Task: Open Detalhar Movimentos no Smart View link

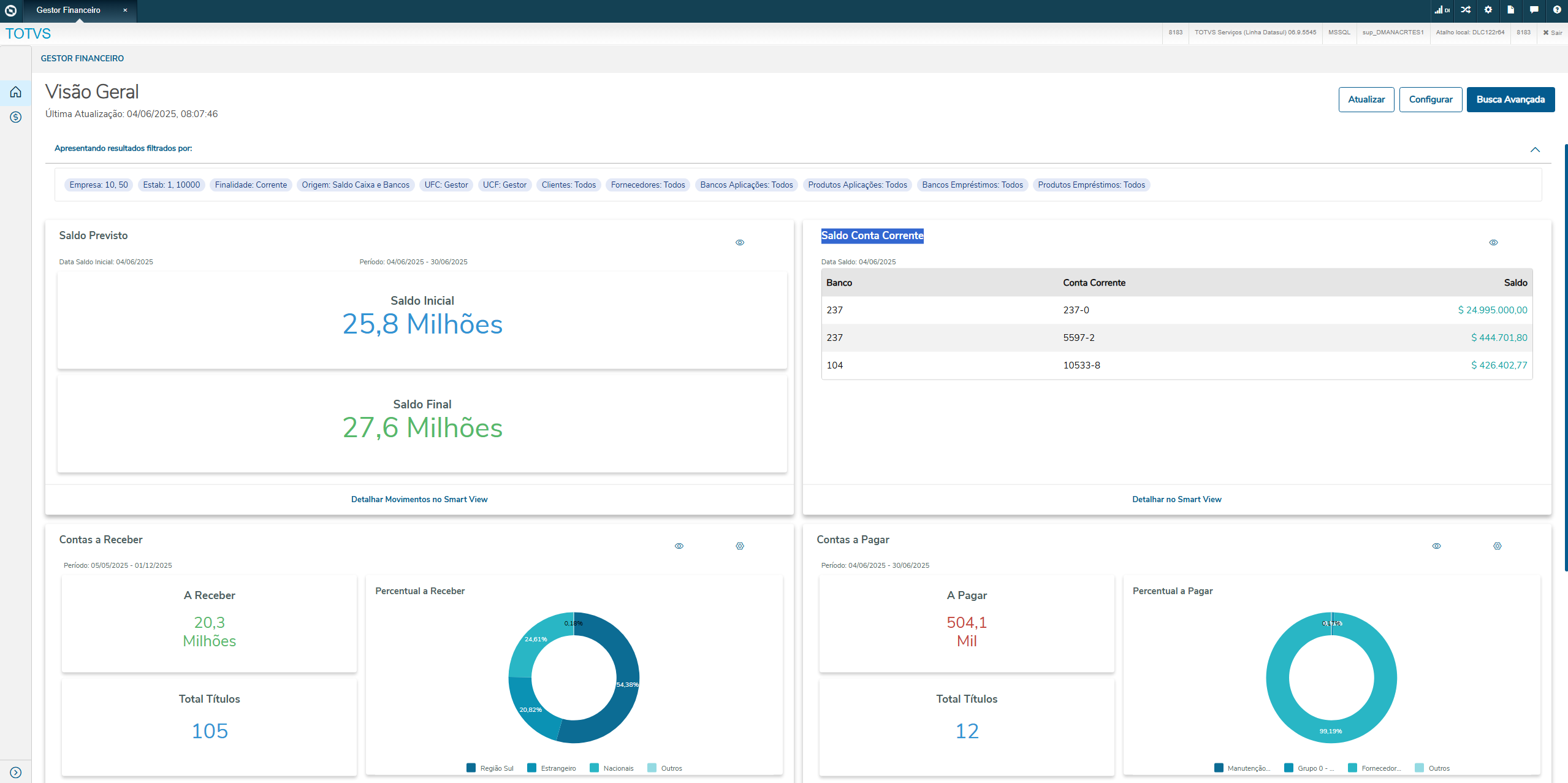Action: coord(419,499)
